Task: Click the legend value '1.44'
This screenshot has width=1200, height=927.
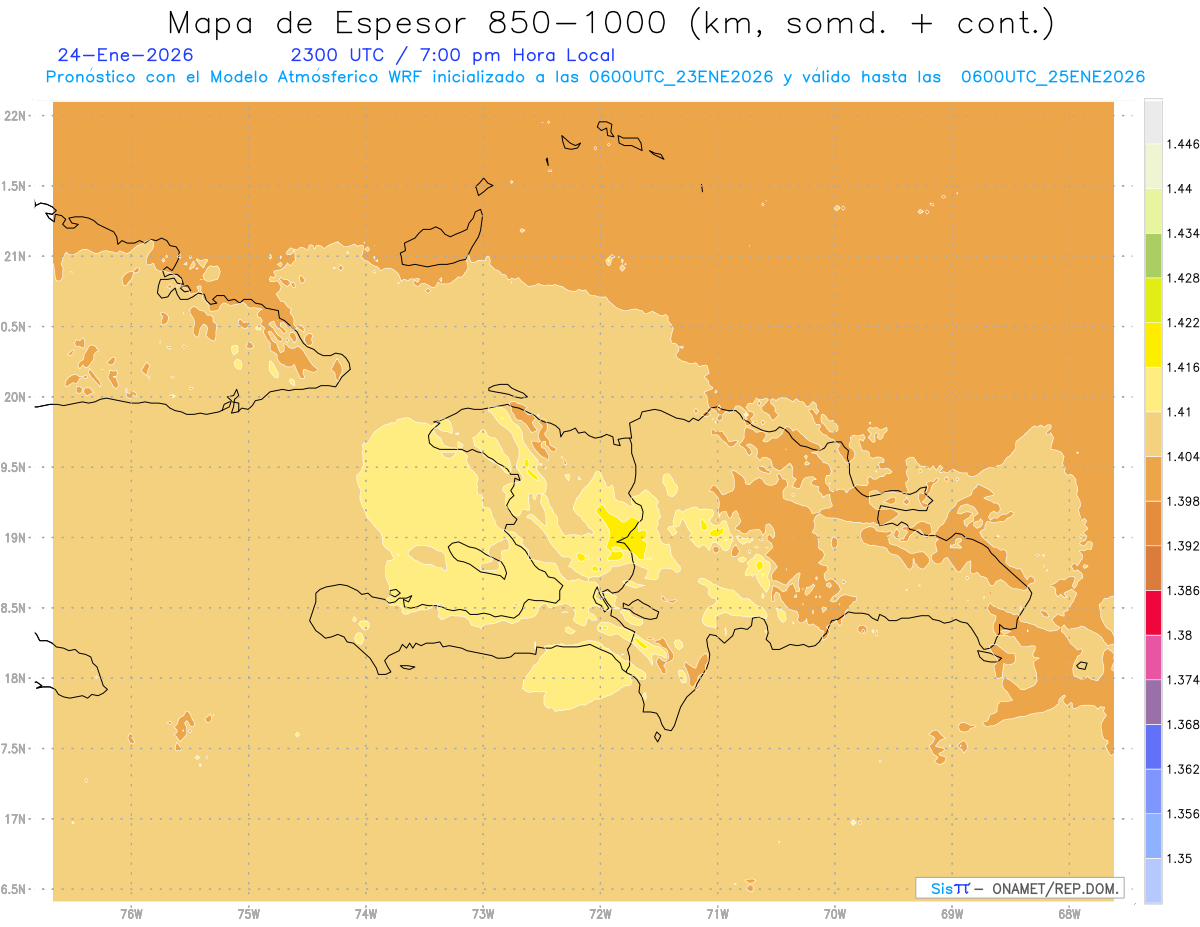Action: coord(1179,188)
